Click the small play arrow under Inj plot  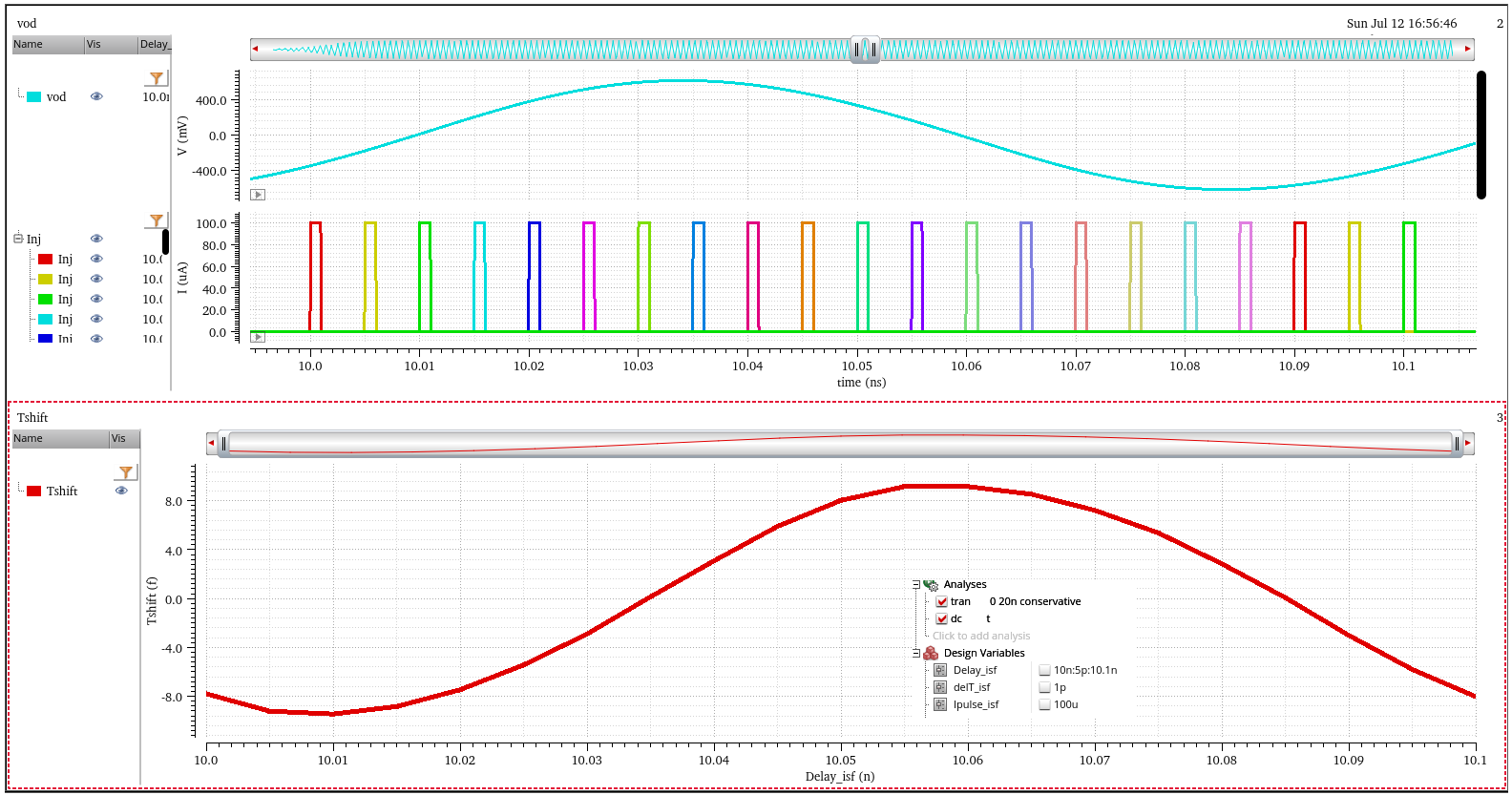(258, 337)
